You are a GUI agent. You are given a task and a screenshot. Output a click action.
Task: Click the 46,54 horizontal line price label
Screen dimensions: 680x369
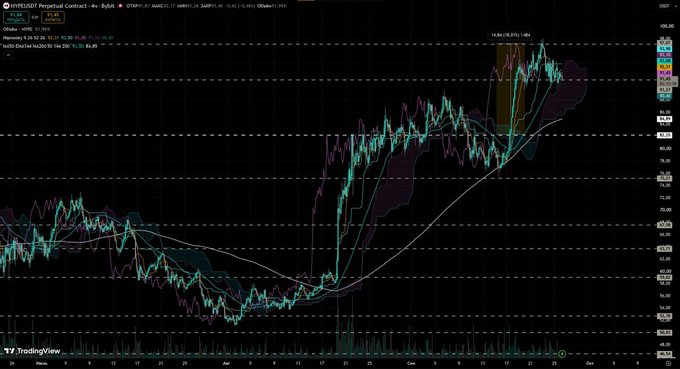click(x=665, y=354)
